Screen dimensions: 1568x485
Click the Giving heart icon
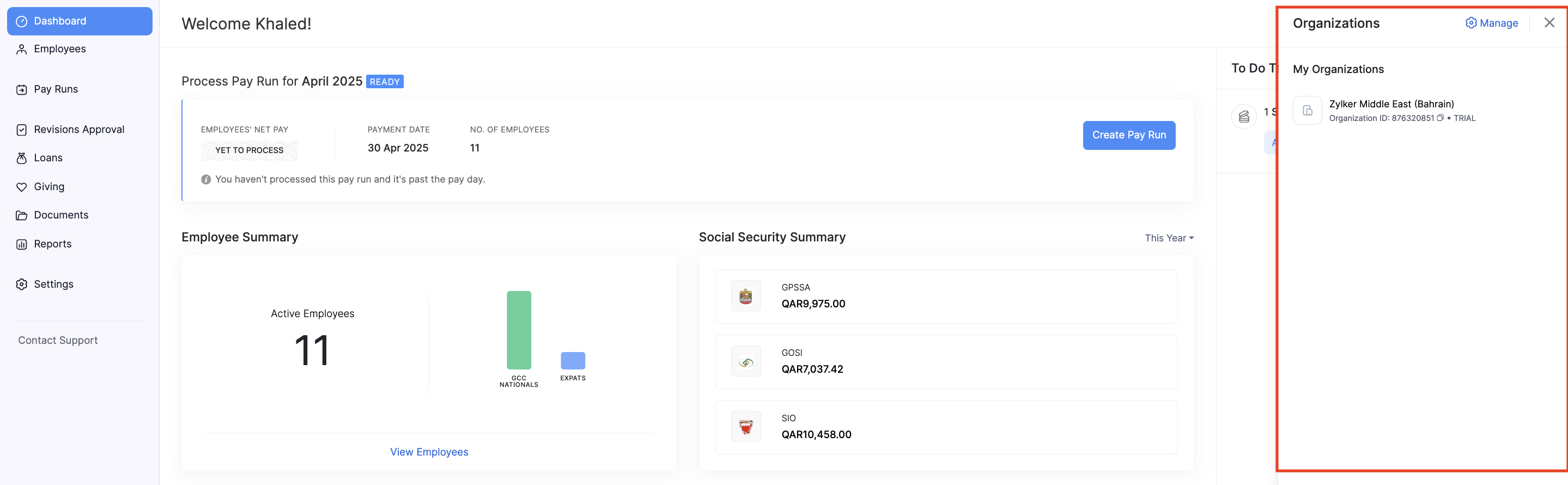22,187
